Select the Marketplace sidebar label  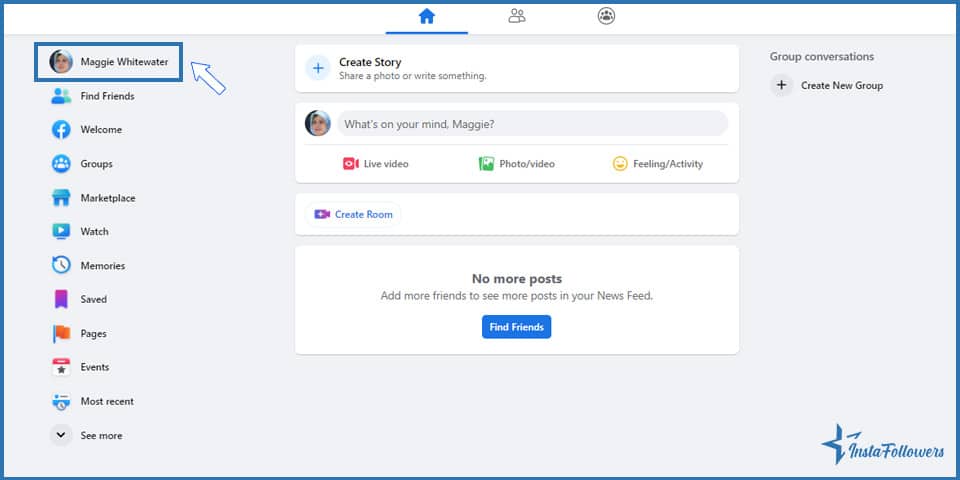[108, 198]
